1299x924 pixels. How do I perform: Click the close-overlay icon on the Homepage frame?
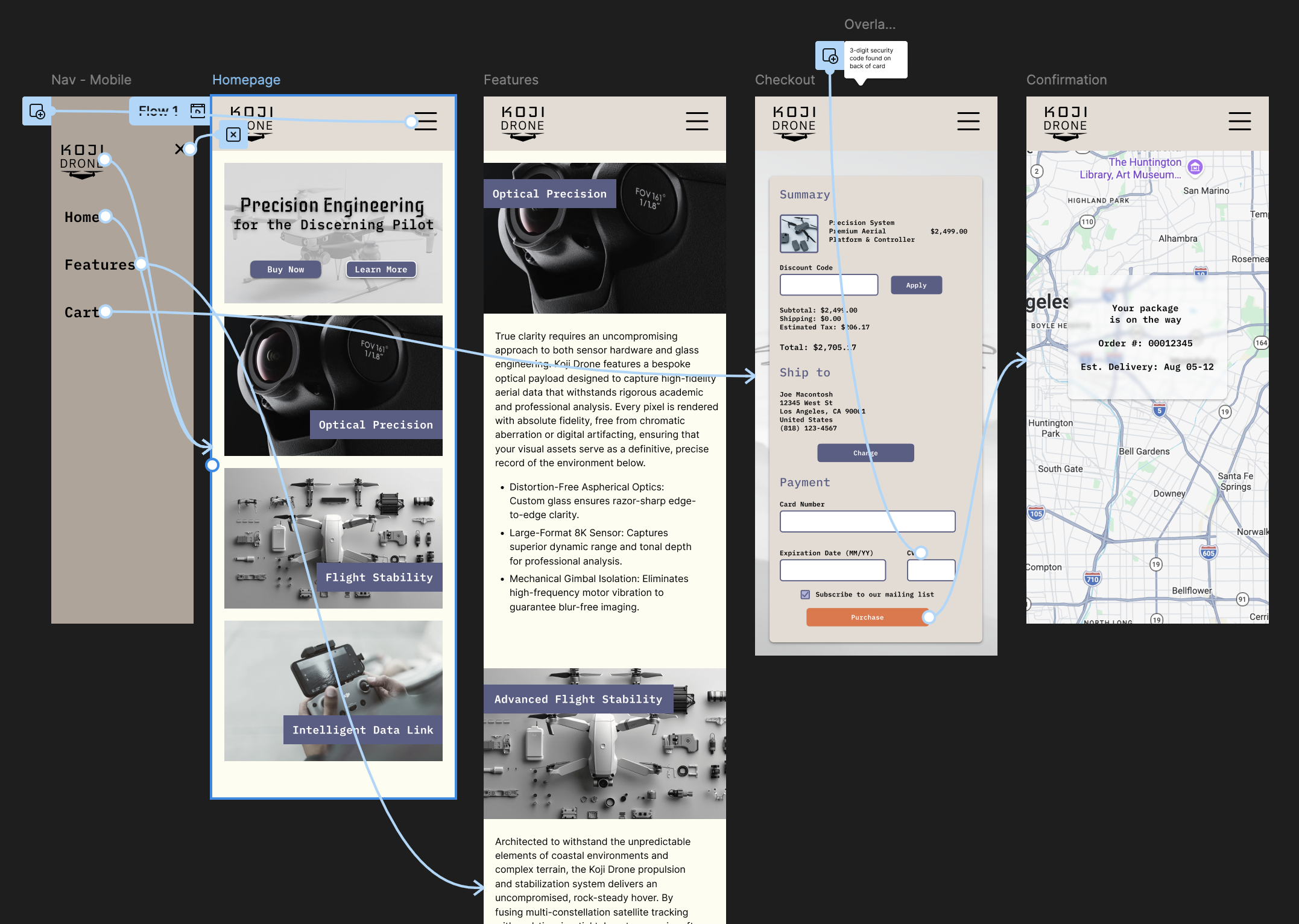[x=233, y=134]
